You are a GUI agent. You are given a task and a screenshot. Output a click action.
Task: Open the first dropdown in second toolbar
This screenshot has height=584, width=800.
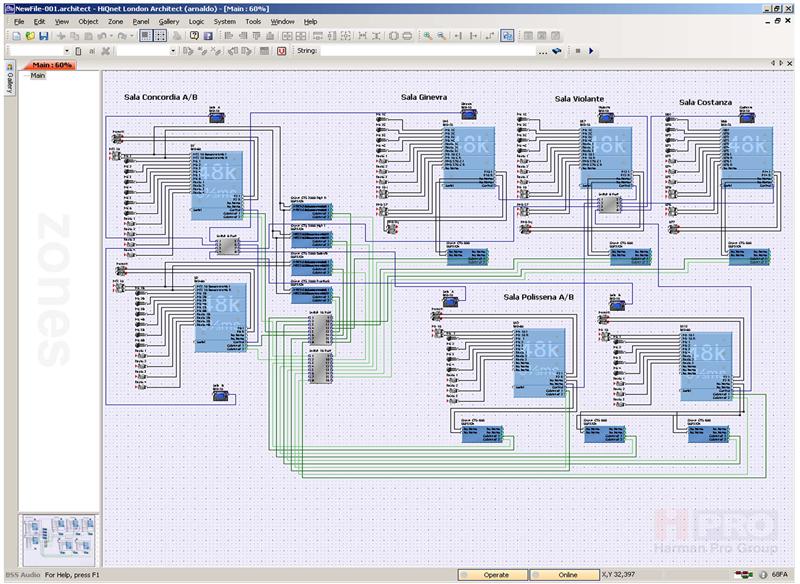[x=67, y=51]
